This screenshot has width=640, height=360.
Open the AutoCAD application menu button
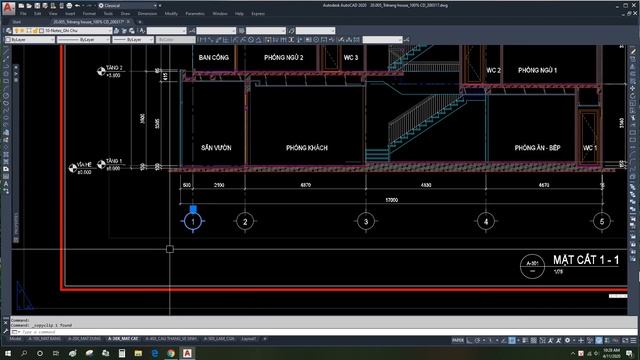[8, 7]
